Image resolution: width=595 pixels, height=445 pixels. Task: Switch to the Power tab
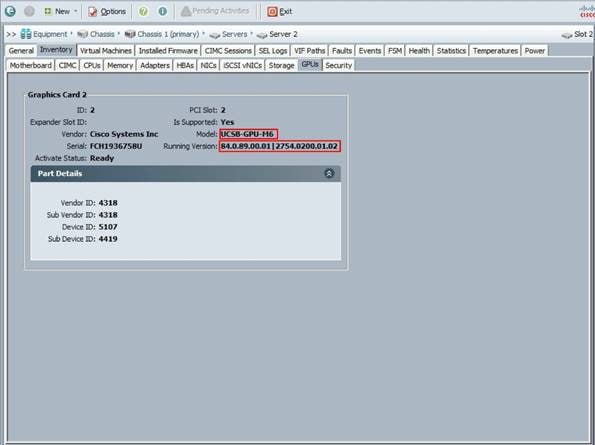pos(535,51)
